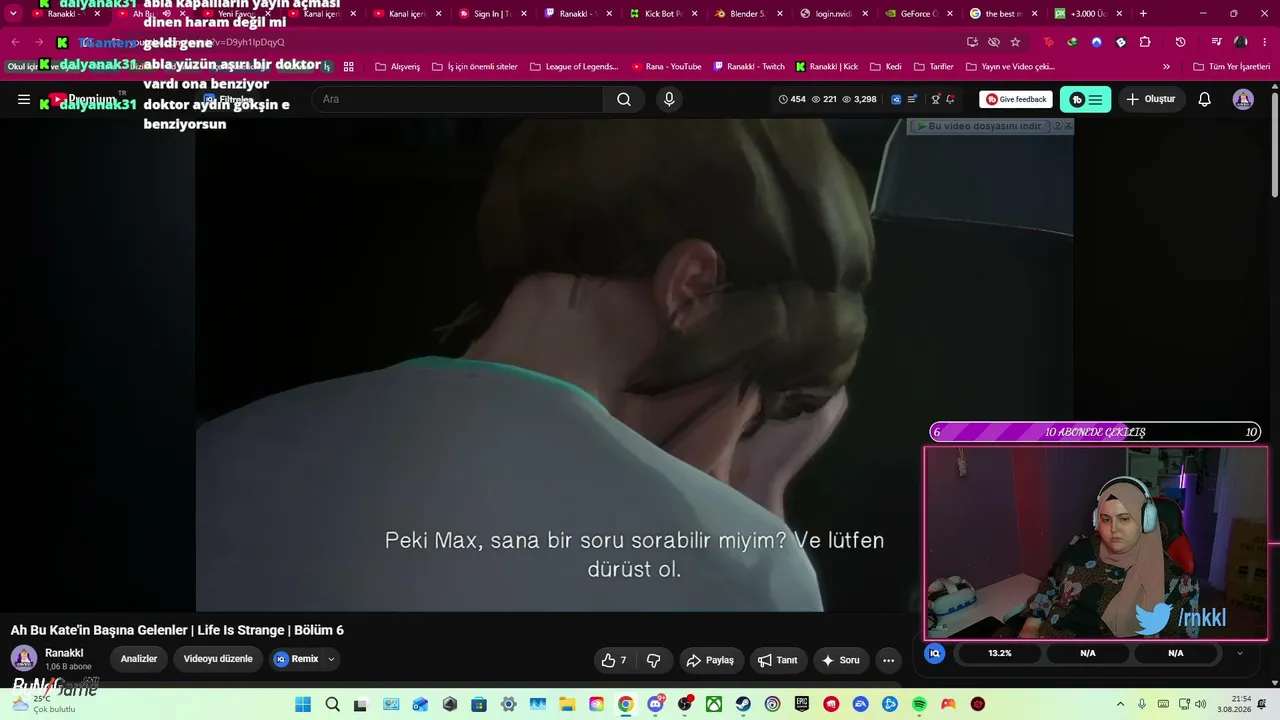Open a new browser tab
The width and height of the screenshot is (1280, 720).
[x=1143, y=14]
